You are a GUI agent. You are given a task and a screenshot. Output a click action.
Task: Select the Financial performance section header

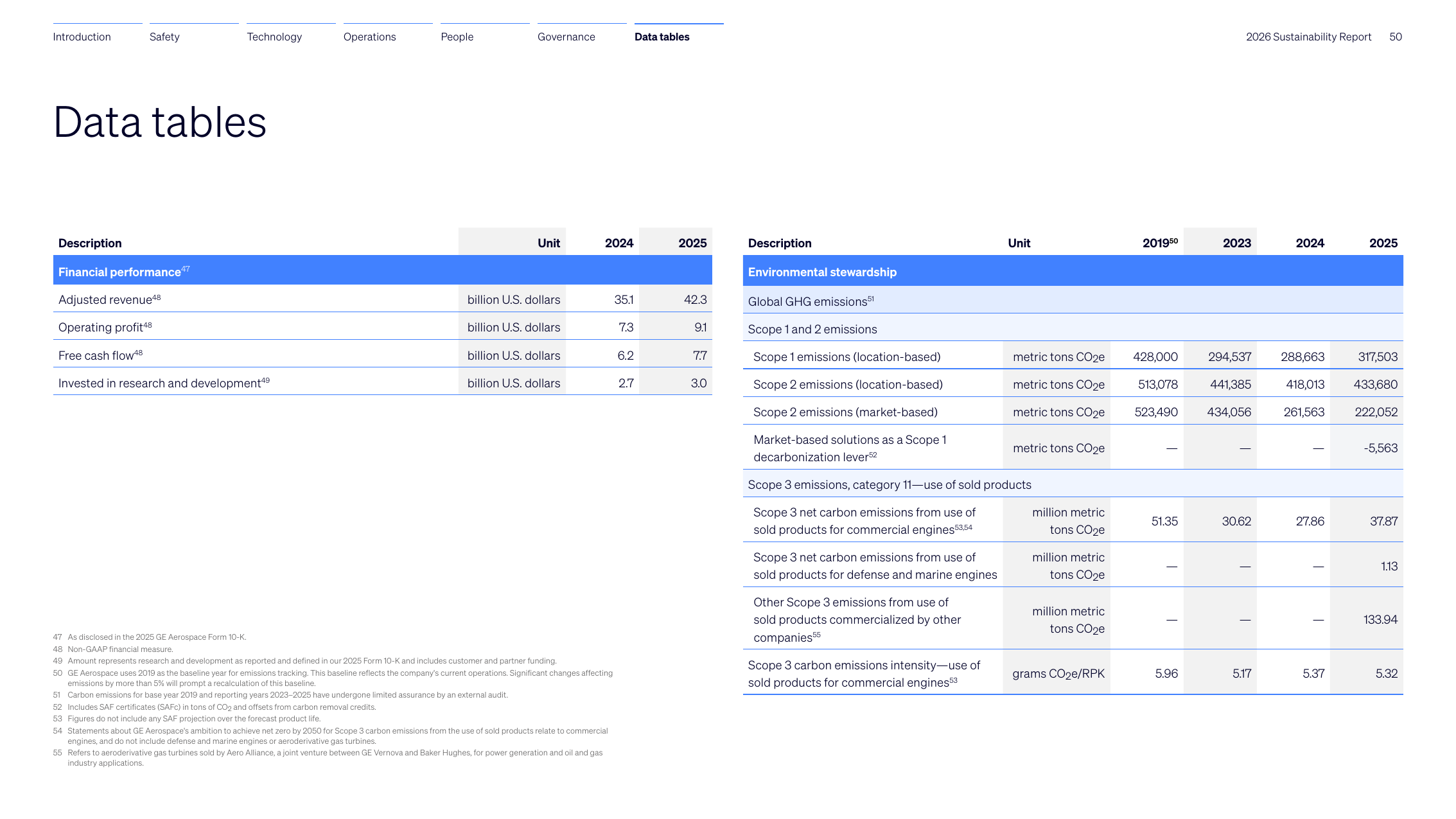tap(382, 270)
